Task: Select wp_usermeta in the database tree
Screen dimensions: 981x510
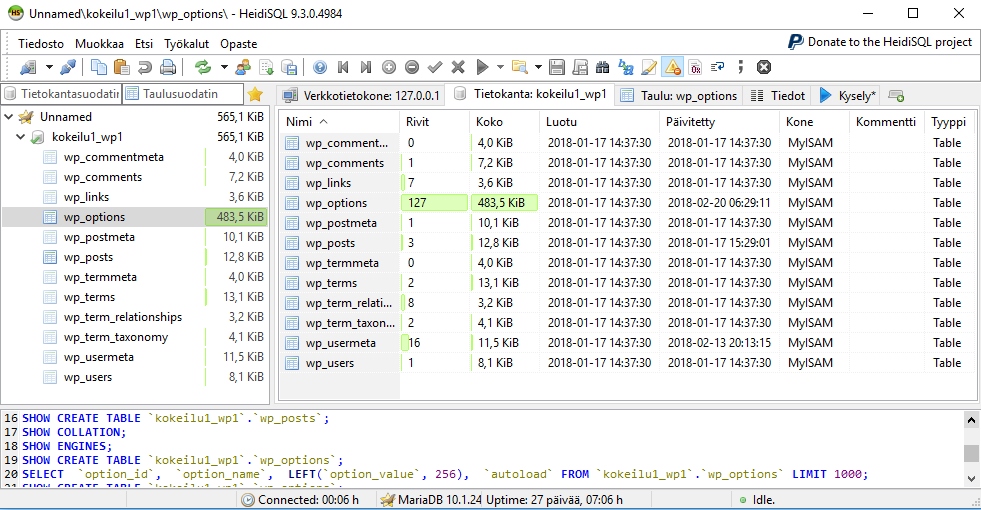Action: click(x=97, y=357)
